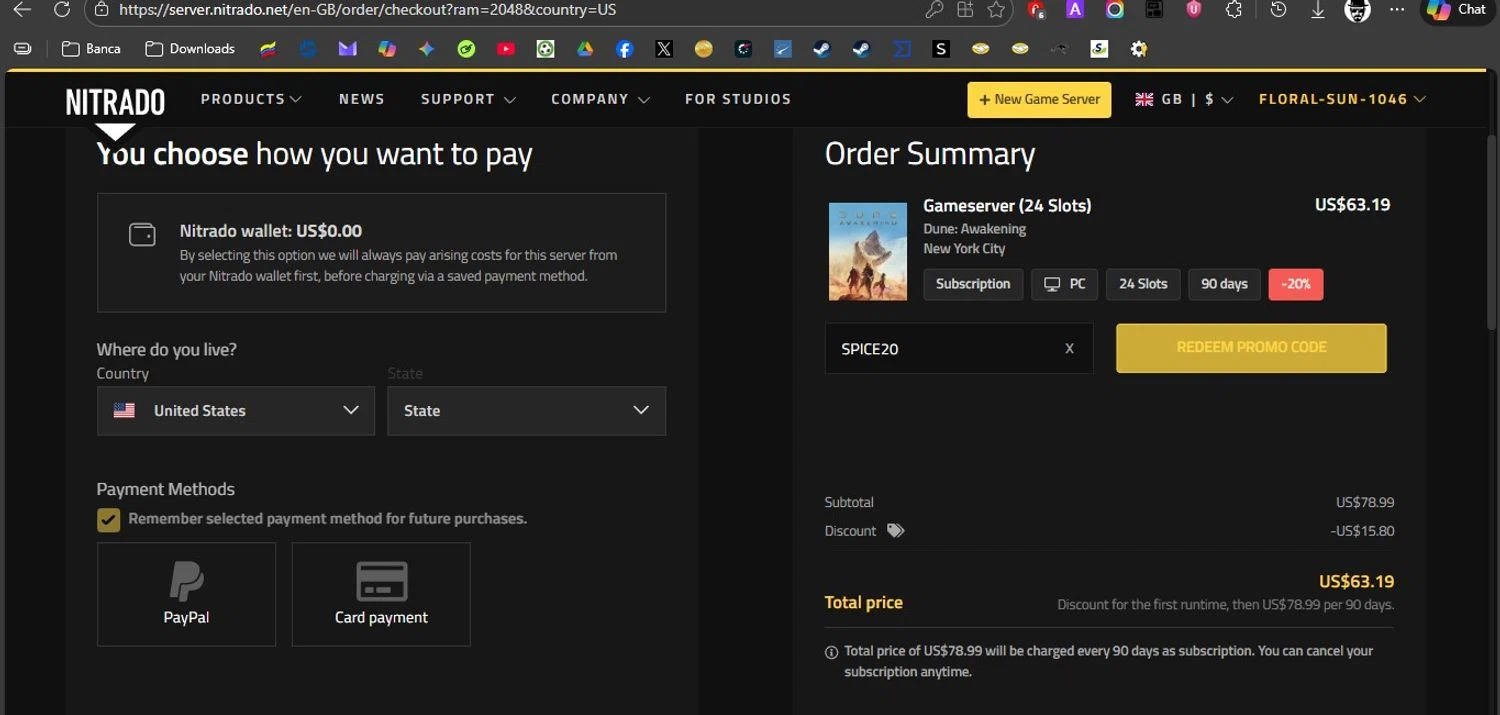Choose Card payment method
The height and width of the screenshot is (715, 1500).
pyautogui.click(x=381, y=594)
